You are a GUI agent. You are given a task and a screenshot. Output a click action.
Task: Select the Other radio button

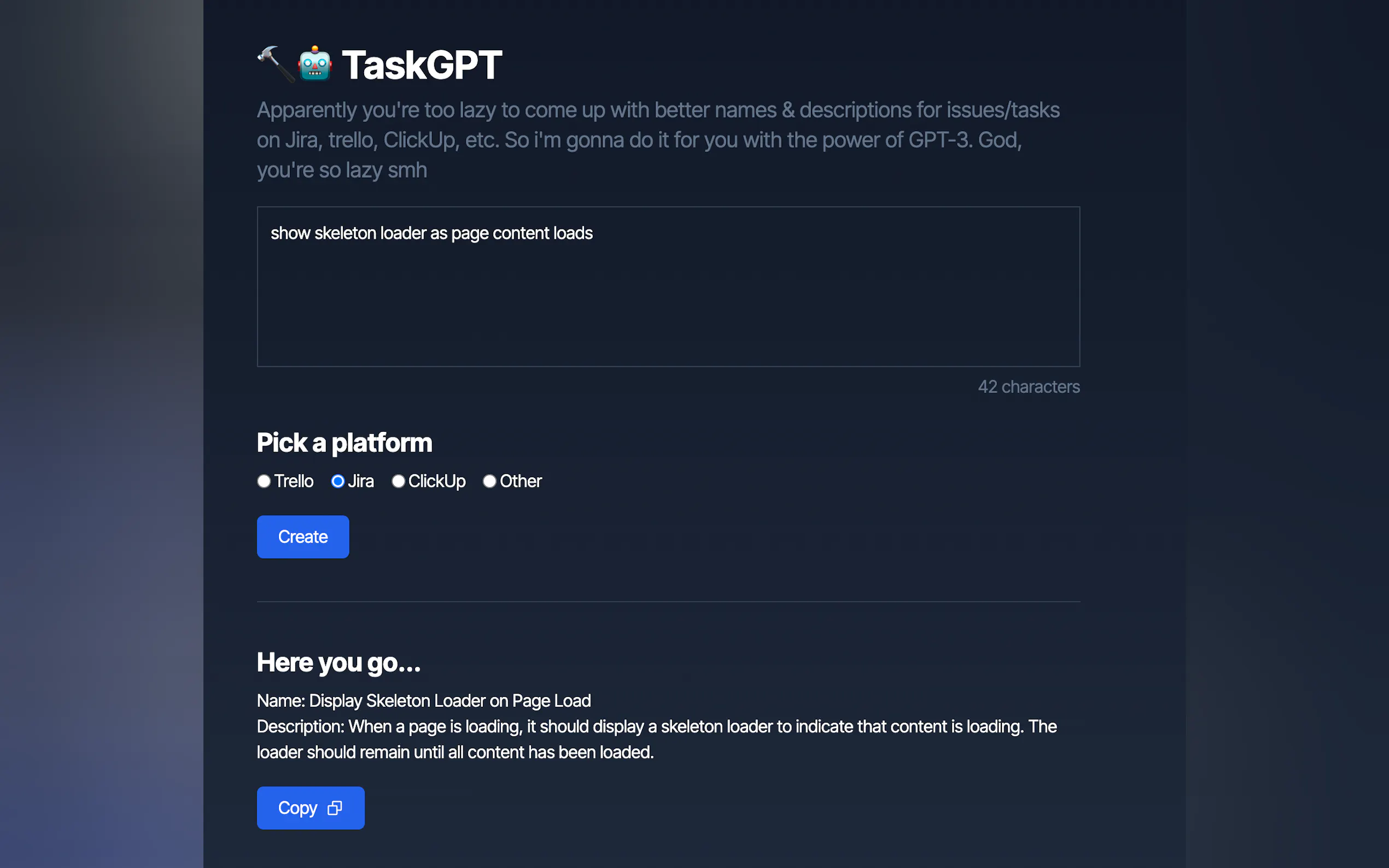point(489,481)
